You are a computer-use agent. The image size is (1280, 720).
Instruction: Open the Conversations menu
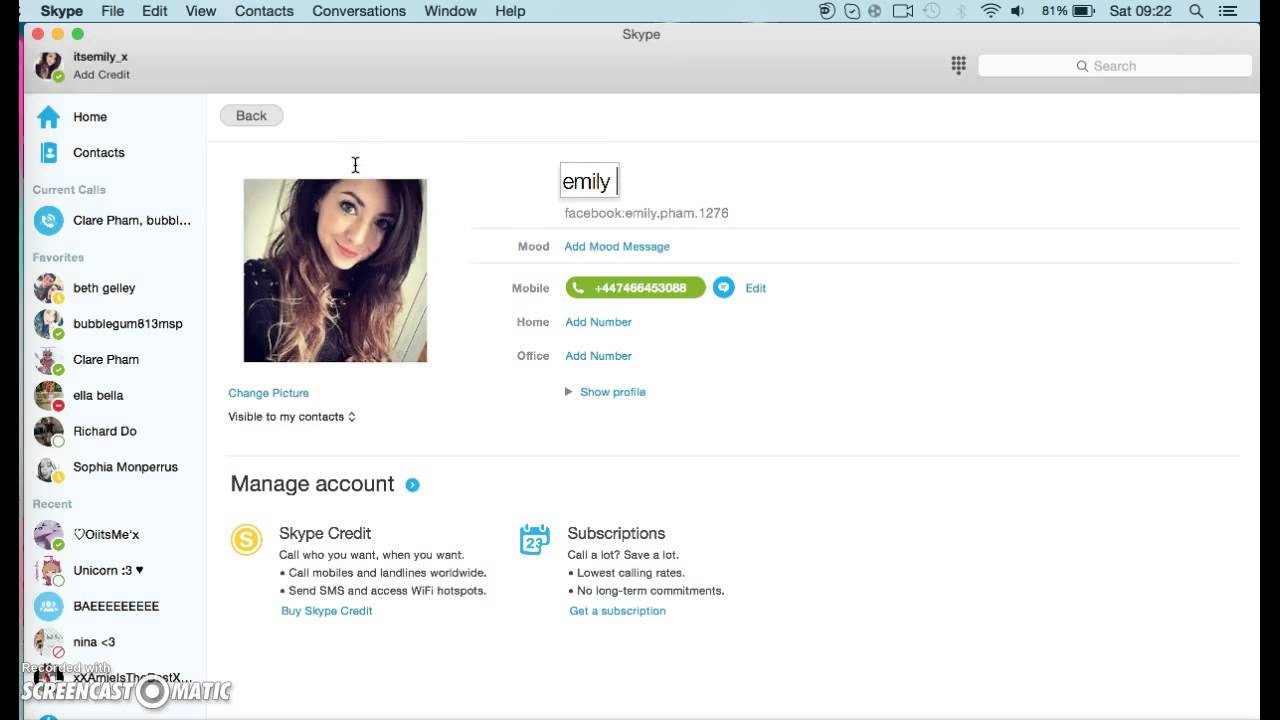tap(359, 11)
